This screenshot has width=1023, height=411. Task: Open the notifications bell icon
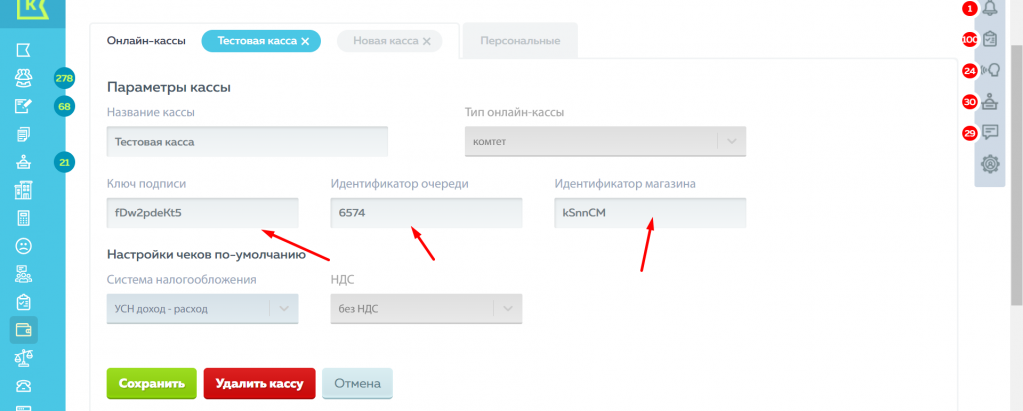click(x=990, y=8)
